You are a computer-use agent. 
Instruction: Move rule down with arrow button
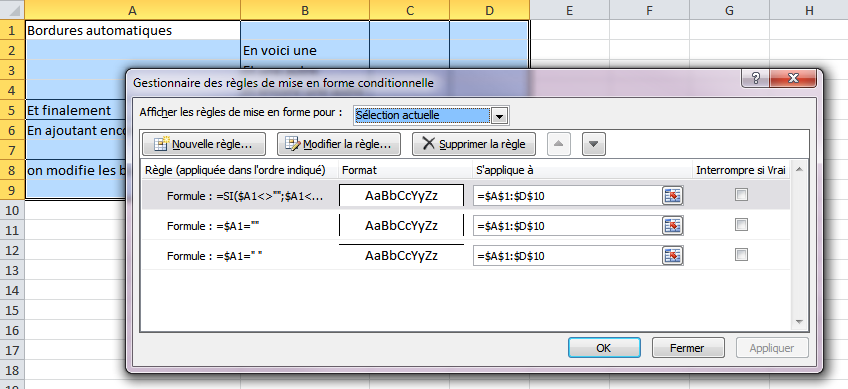(x=593, y=144)
